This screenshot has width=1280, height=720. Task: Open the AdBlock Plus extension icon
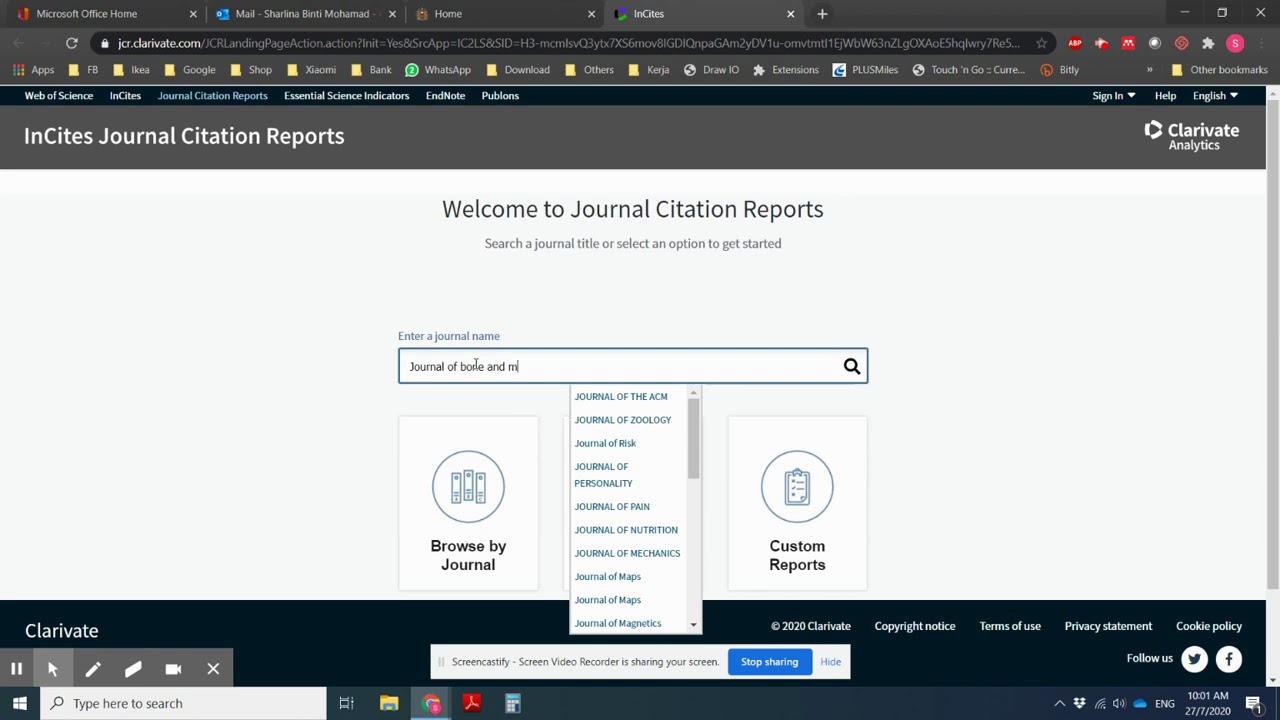(1075, 43)
